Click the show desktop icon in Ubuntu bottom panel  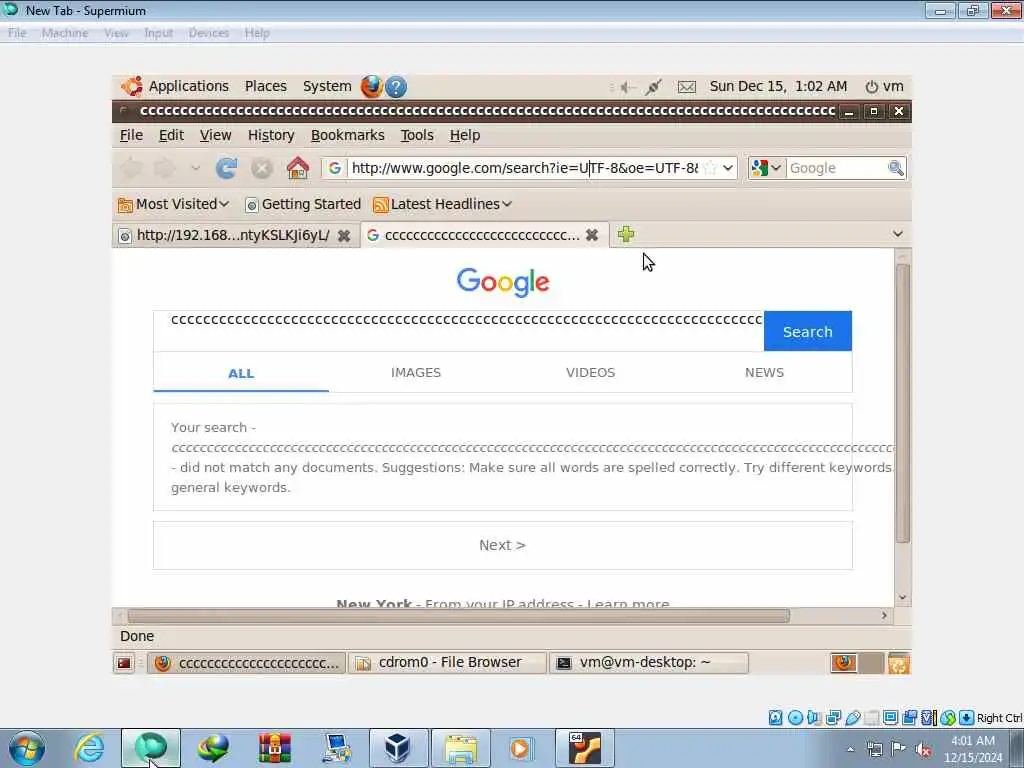(123, 663)
